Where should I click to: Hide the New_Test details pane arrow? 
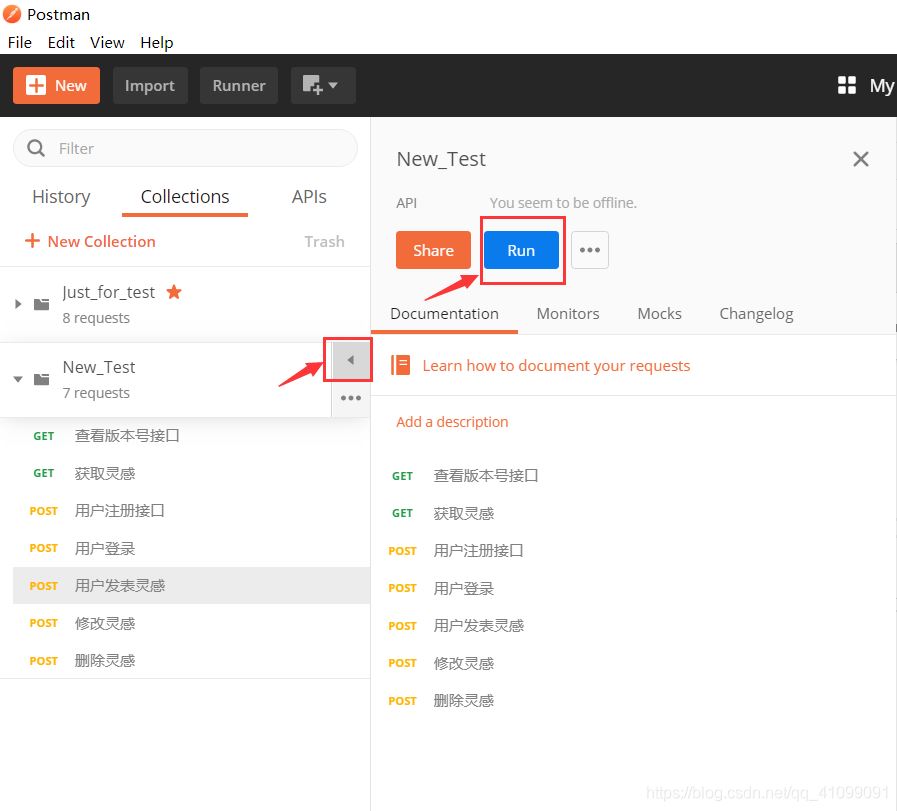point(350,360)
